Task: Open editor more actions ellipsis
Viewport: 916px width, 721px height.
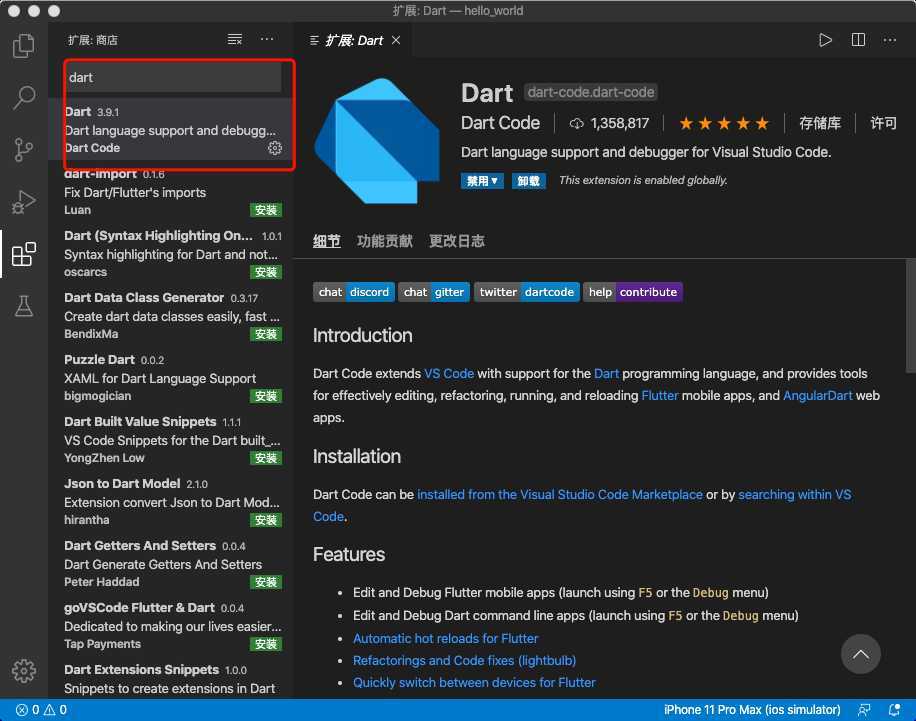Action: pyautogui.click(x=889, y=40)
